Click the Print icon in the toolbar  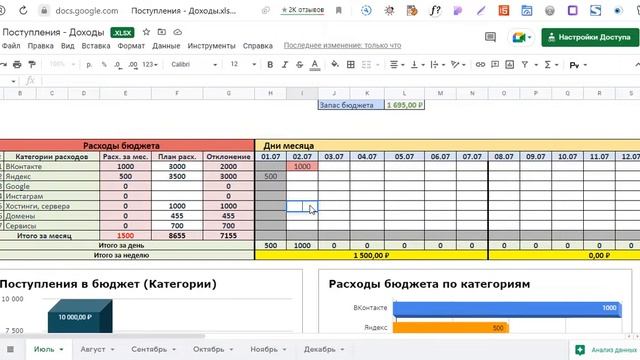pos(17,64)
